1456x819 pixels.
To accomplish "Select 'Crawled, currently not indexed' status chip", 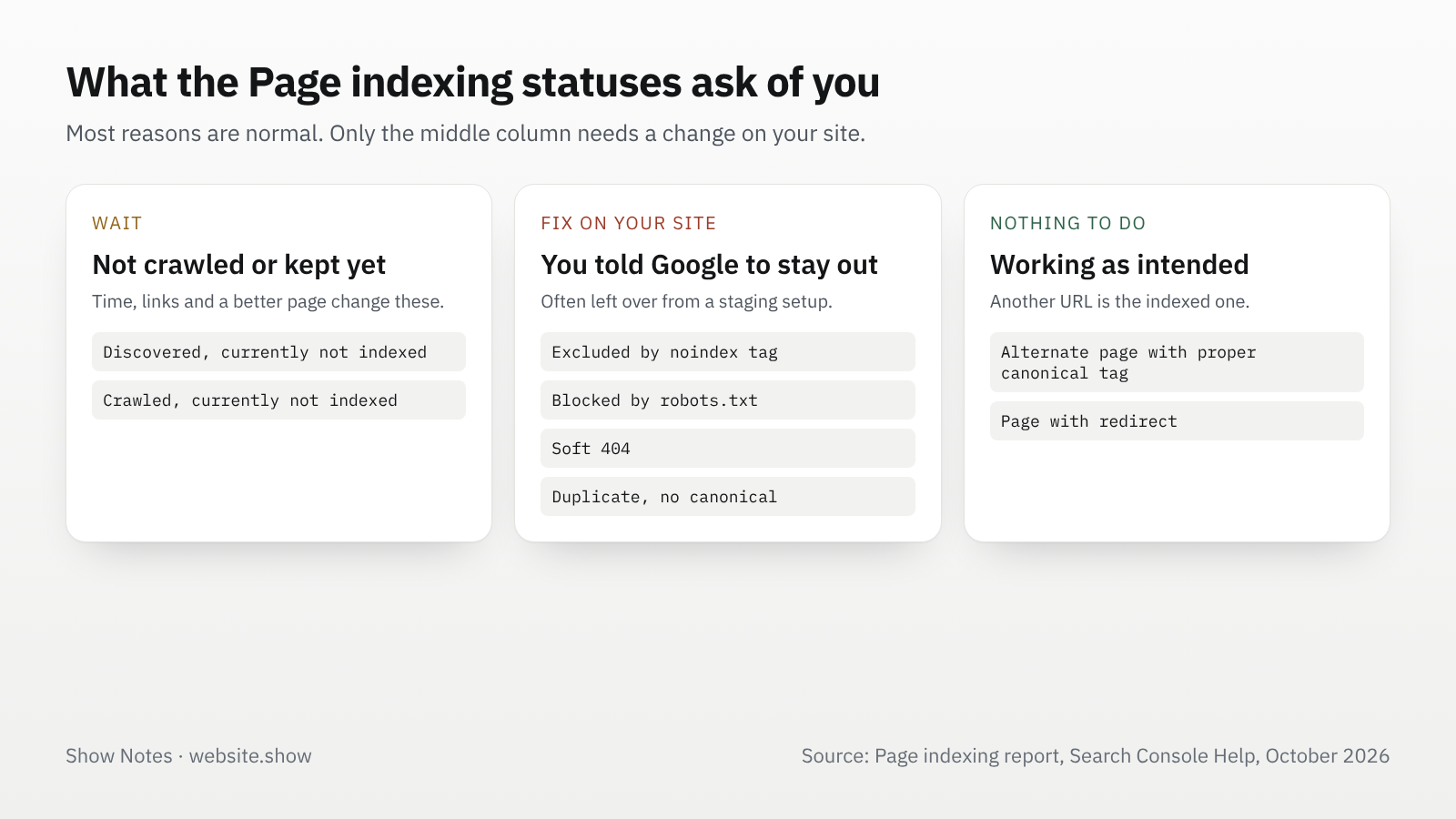I will point(278,399).
